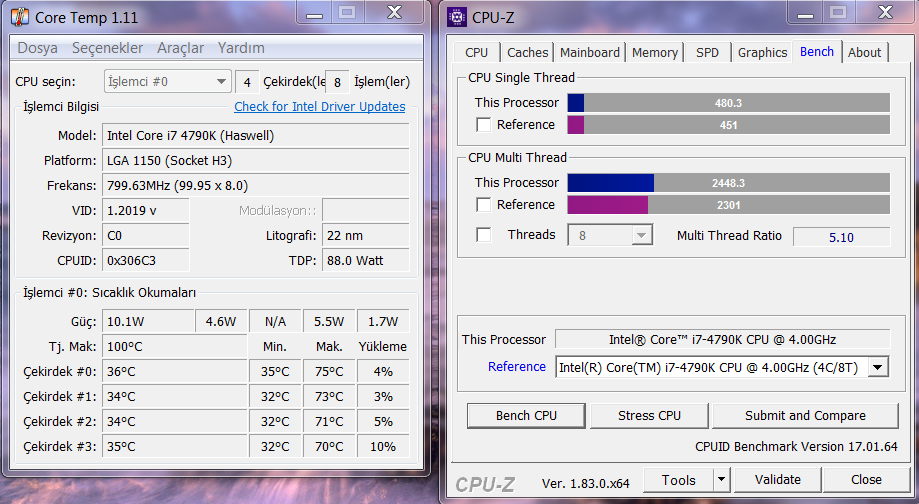Open the Yardım menu
Viewport: 919px width, 504px height.
[241, 48]
